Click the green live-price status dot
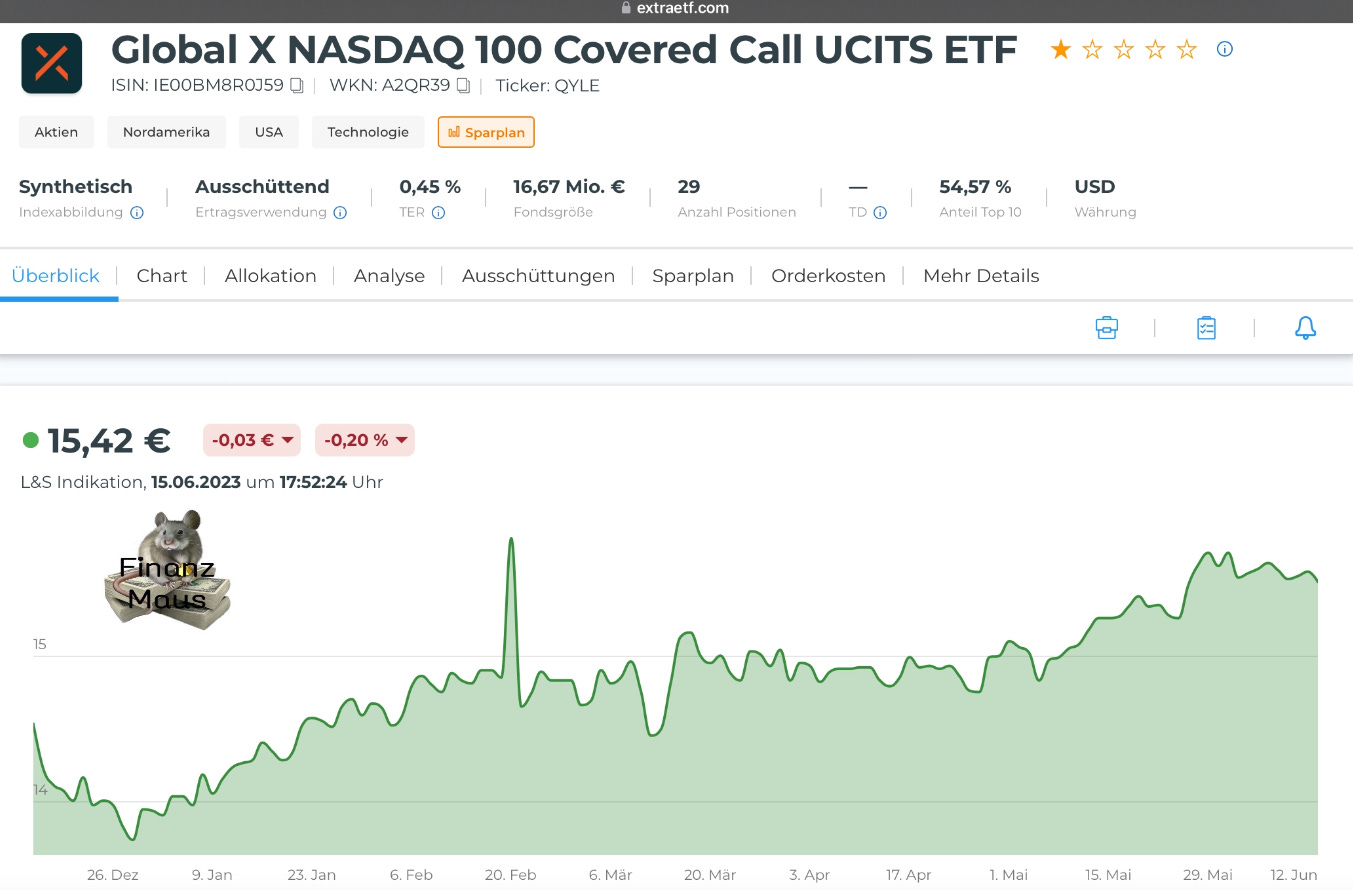The image size is (1353, 890). click(x=30, y=440)
